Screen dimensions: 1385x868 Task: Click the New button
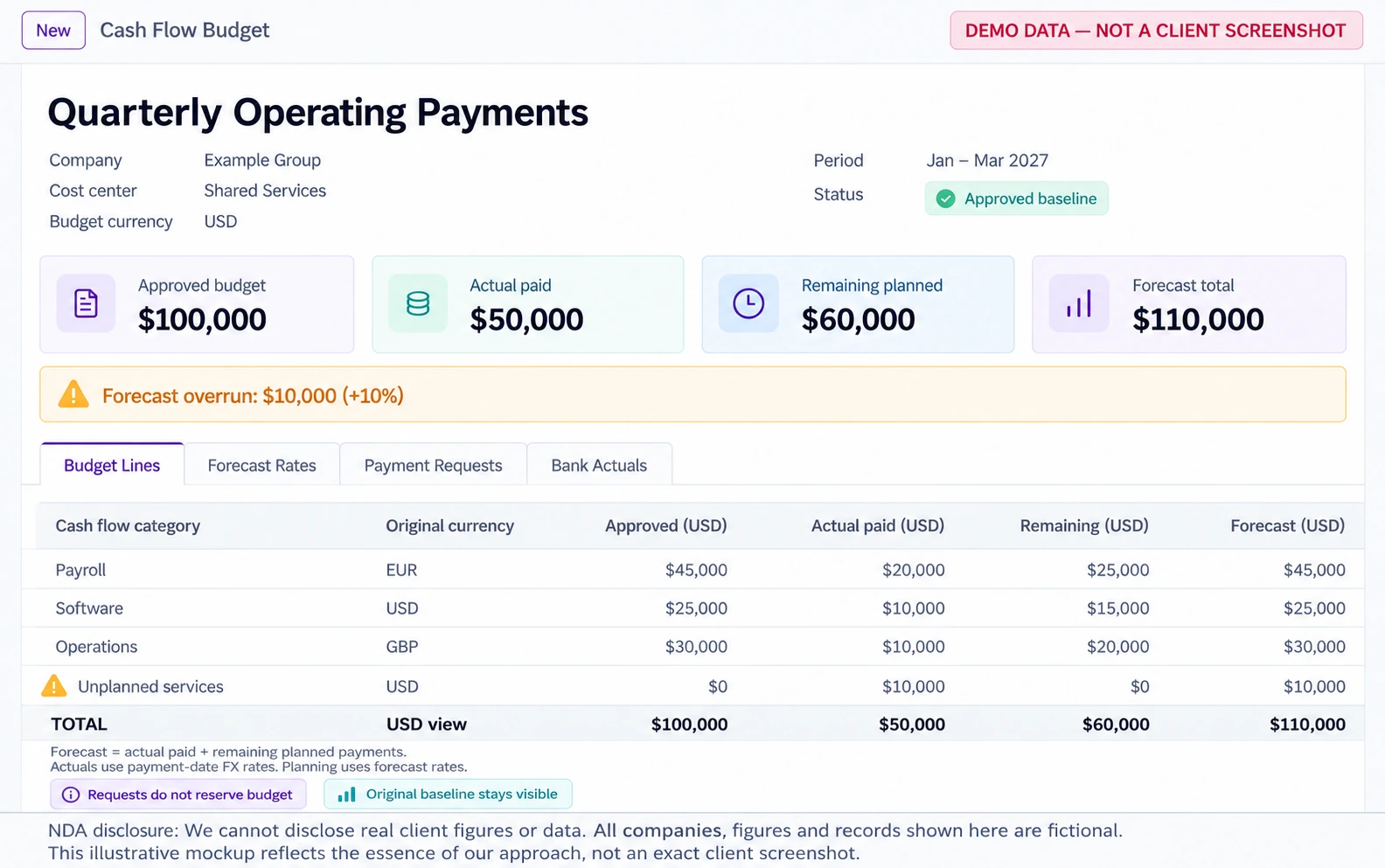pos(53,31)
